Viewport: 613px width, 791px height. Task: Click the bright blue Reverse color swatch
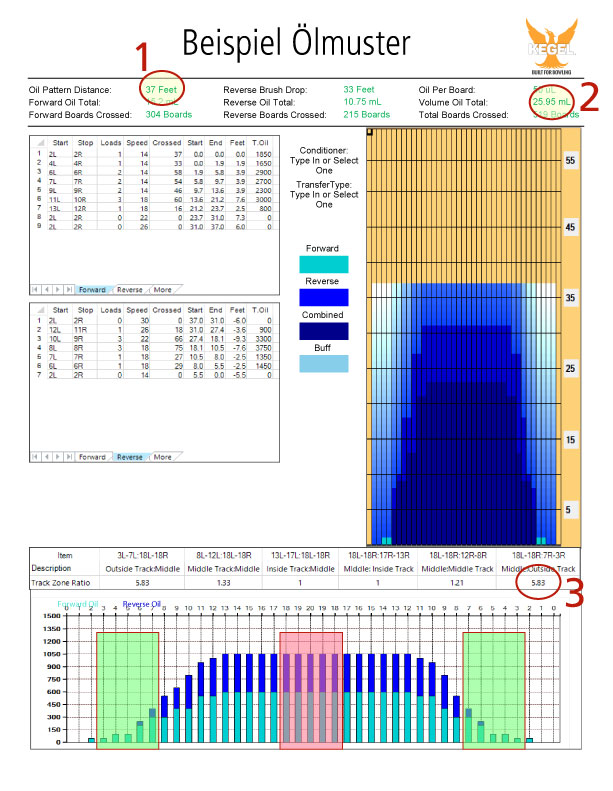[x=324, y=298]
